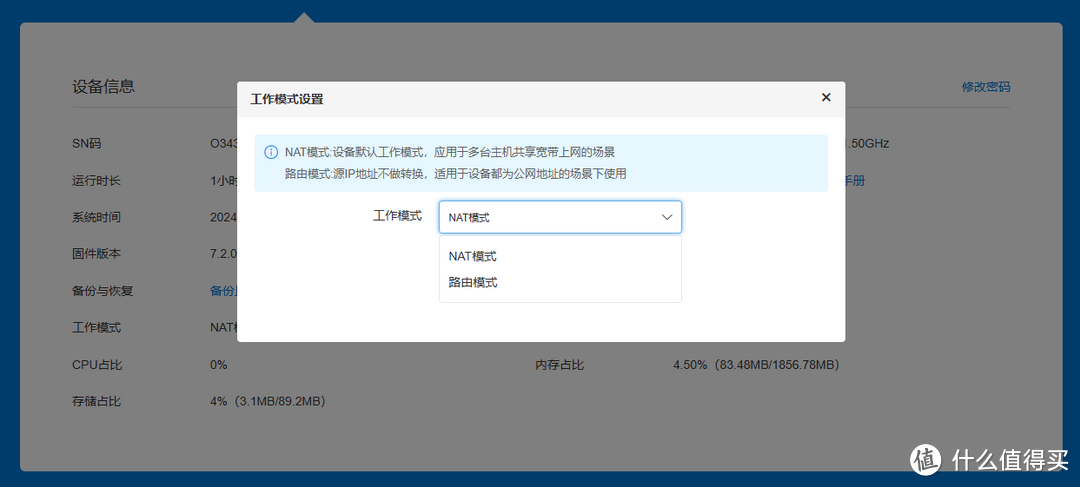Click the 路由模式 description line in notice
The width and height of the screenshot is (1080, 487).
pos(455,174)
